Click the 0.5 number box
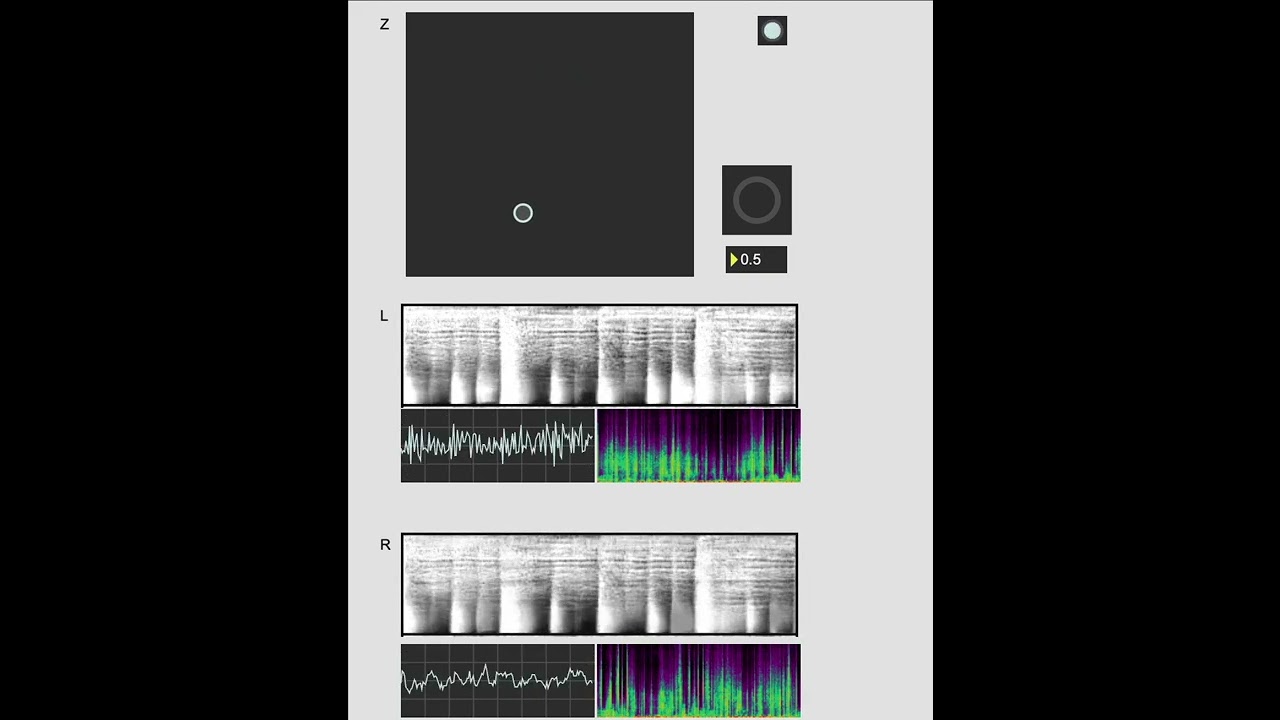1280x720 pixels. click(756, 260)
